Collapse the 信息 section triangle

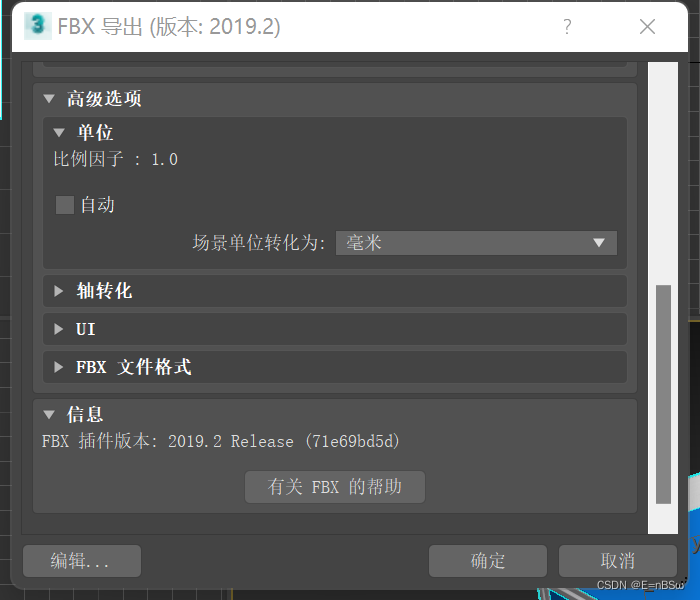click(x=49, y=415)
